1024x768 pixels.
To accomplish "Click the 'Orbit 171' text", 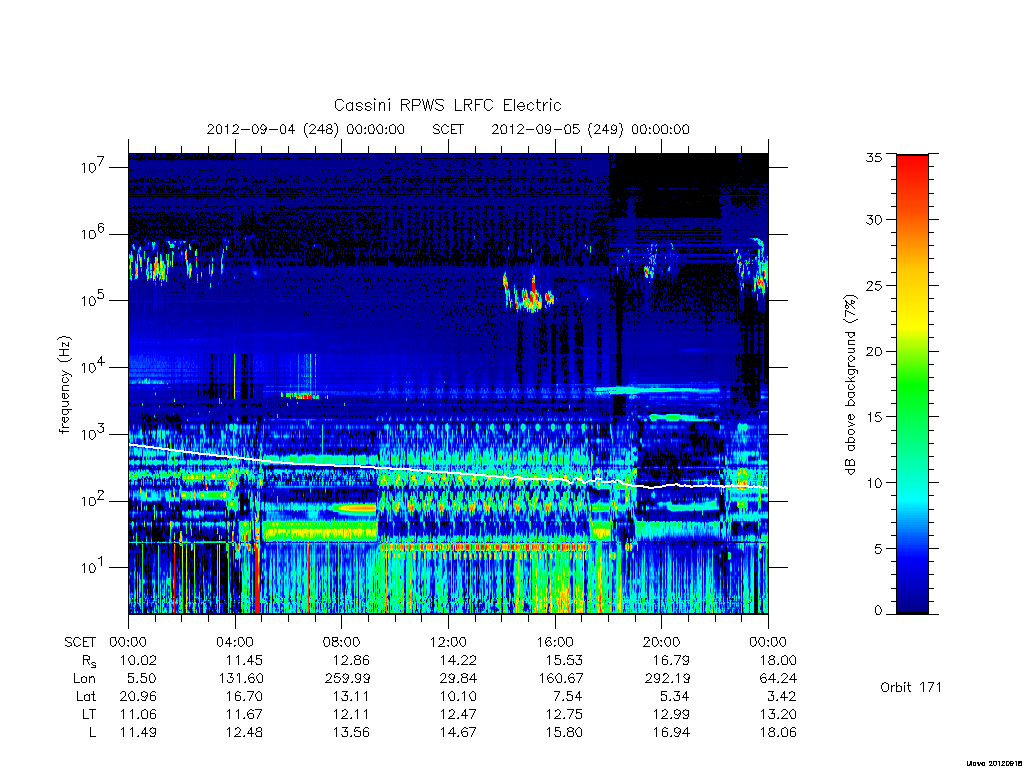I will click(911, 687).
